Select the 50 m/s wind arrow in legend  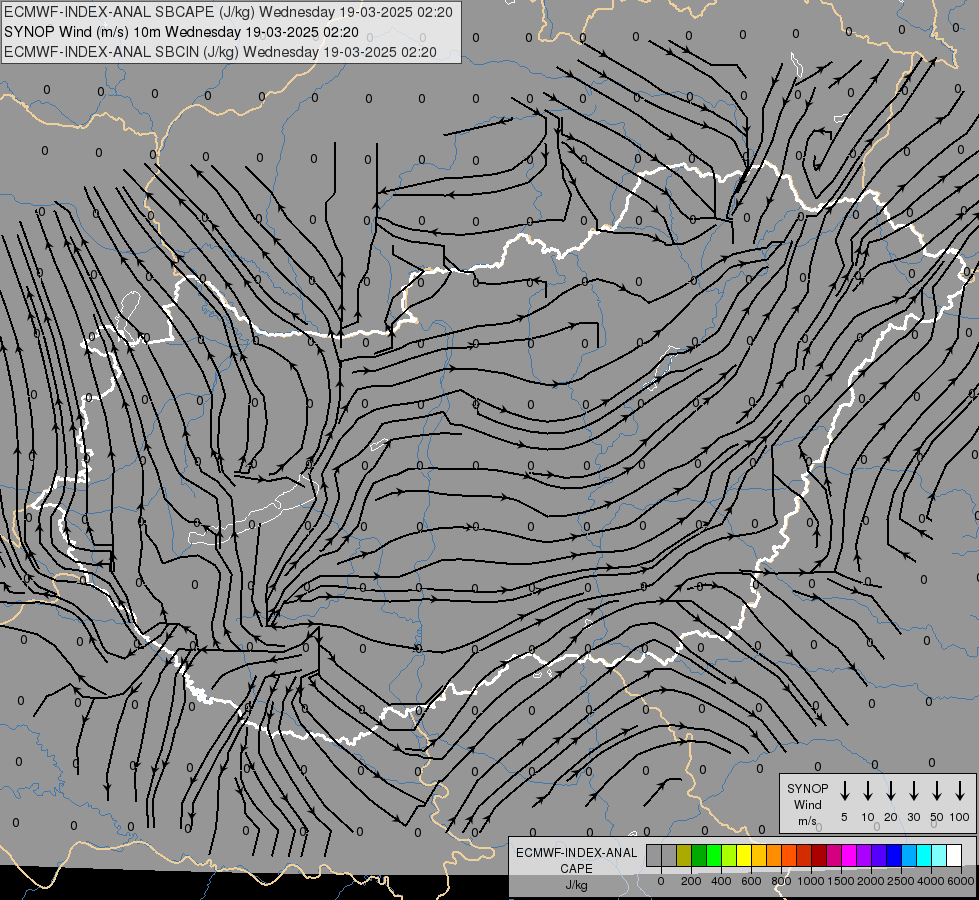(x=937, y=791)
